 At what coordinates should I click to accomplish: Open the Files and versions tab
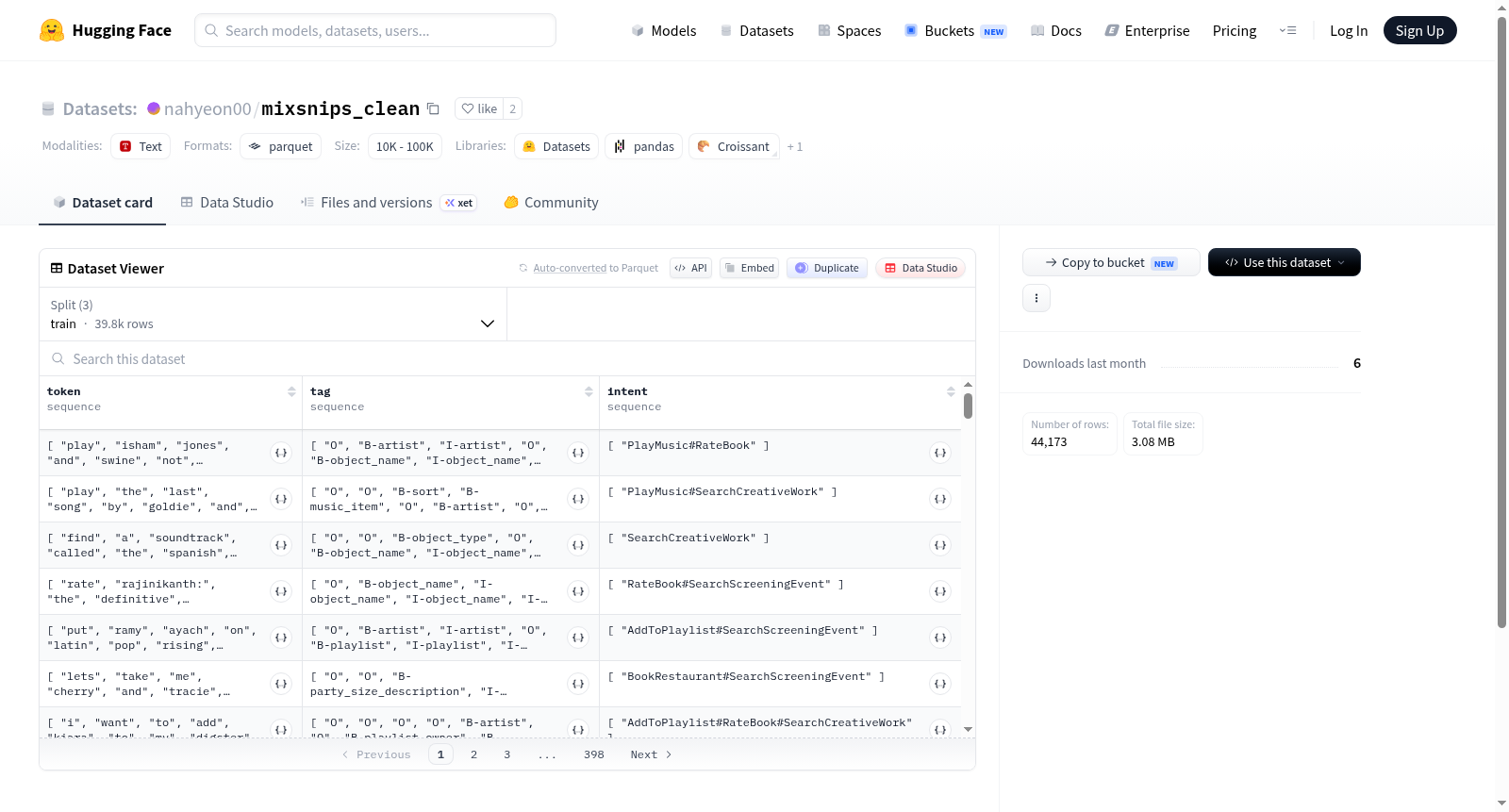point(389,203)
